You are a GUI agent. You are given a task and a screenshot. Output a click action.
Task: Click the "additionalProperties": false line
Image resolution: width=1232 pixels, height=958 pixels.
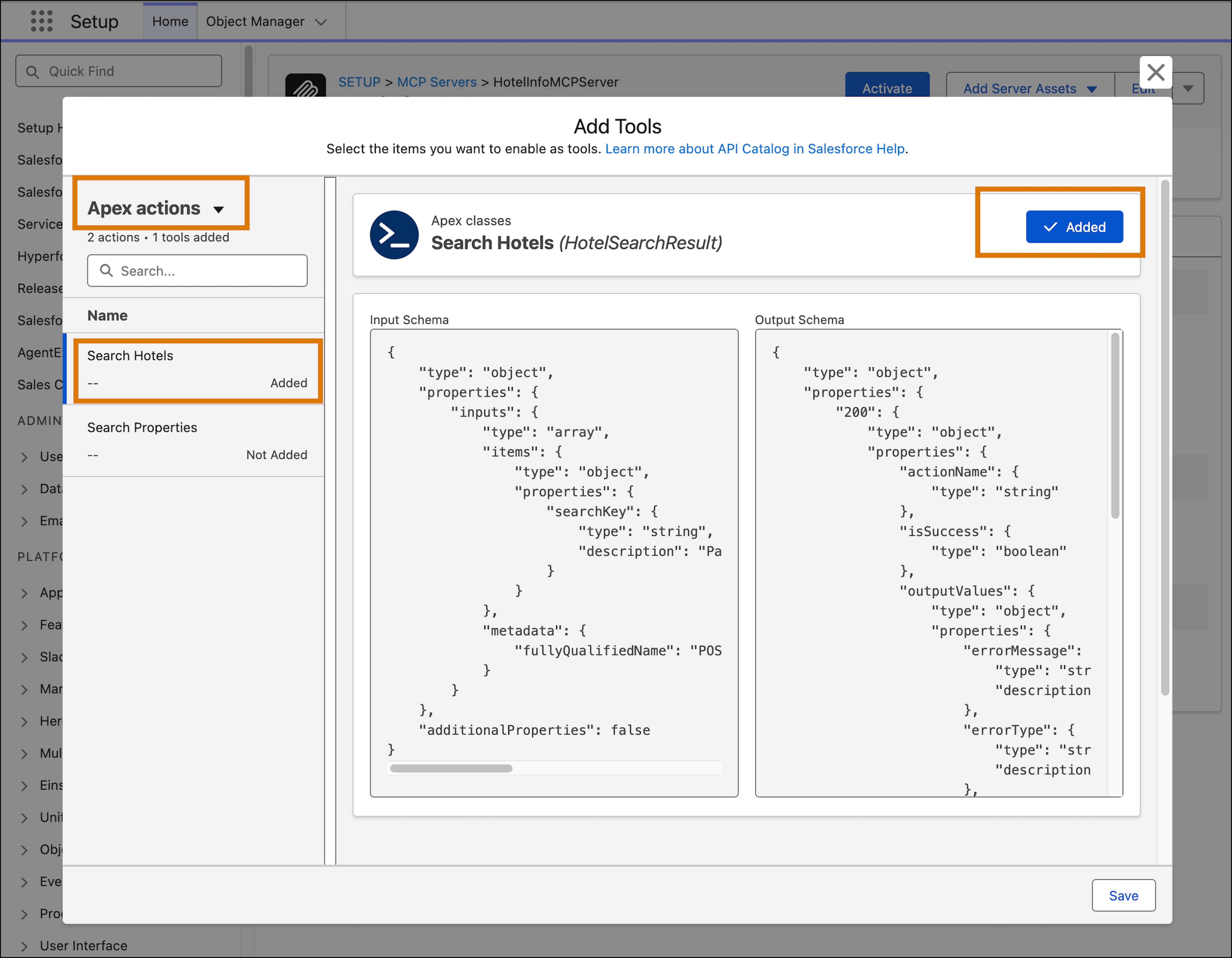click(534, 730)
